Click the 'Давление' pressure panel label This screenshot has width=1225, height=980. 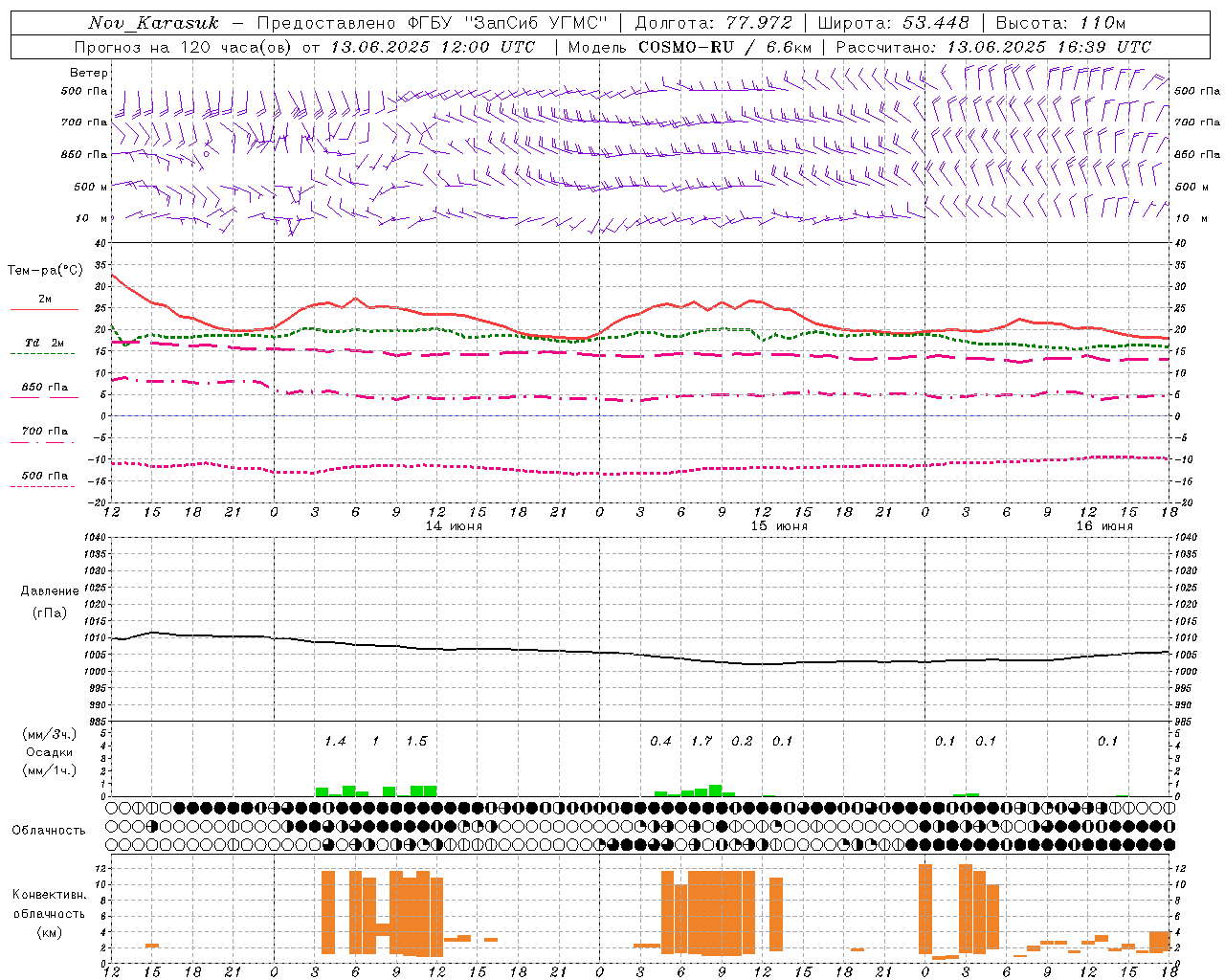point(50,591)
